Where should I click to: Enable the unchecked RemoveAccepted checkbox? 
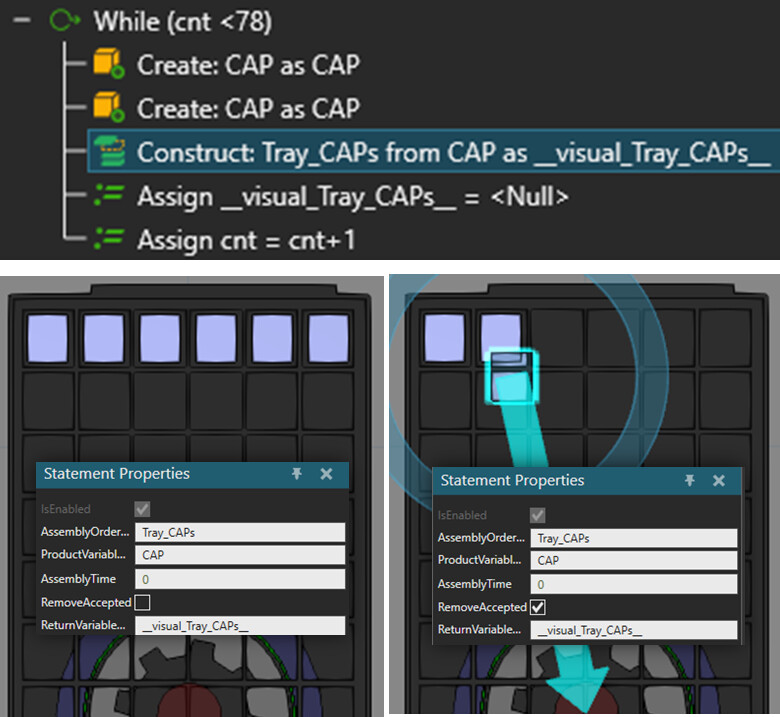142,603
